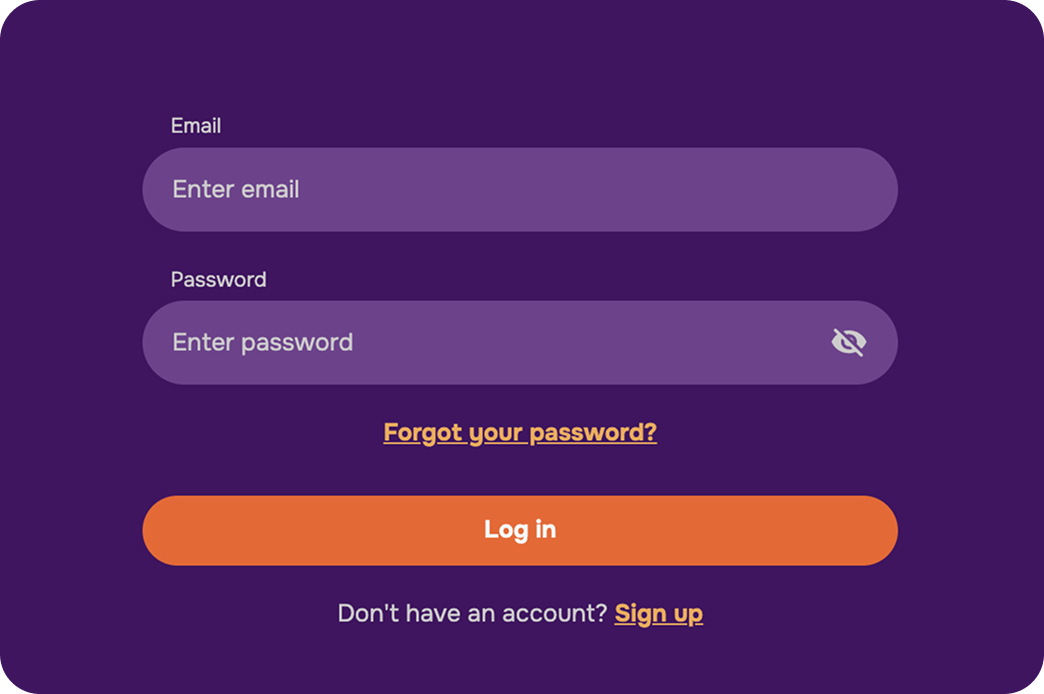1044x694 pixels.
Task: Reveal hidden password characters
Action: (x=848, y=342)
